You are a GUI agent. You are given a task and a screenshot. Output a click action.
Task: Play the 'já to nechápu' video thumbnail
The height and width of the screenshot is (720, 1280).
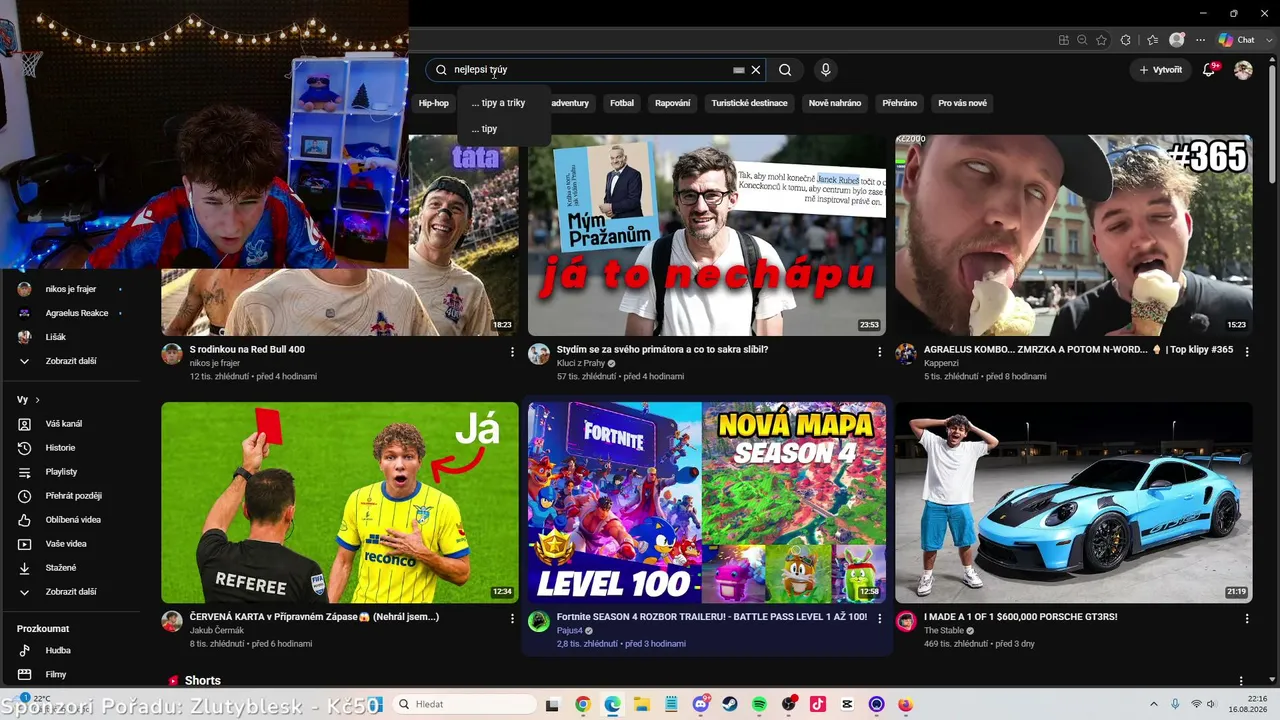pos(707,235)
